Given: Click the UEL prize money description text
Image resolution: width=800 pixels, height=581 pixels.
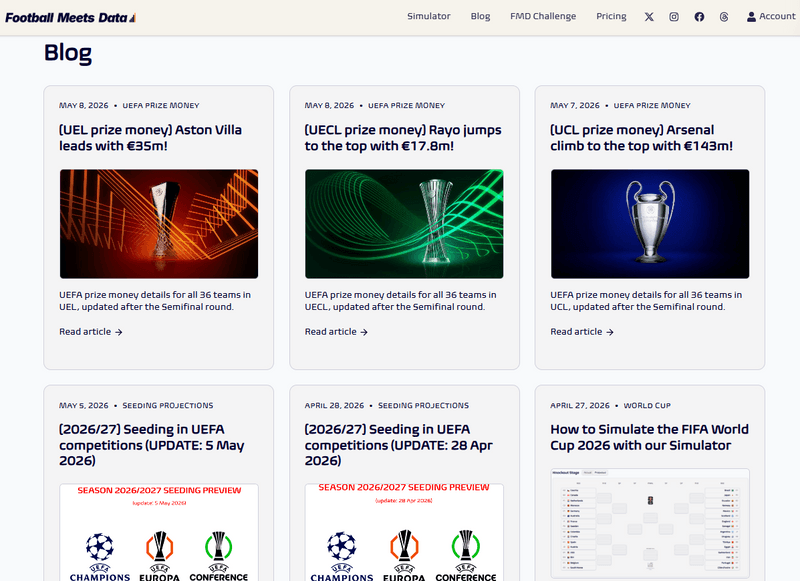Looking at the screenshot, I should click(155, 301).
